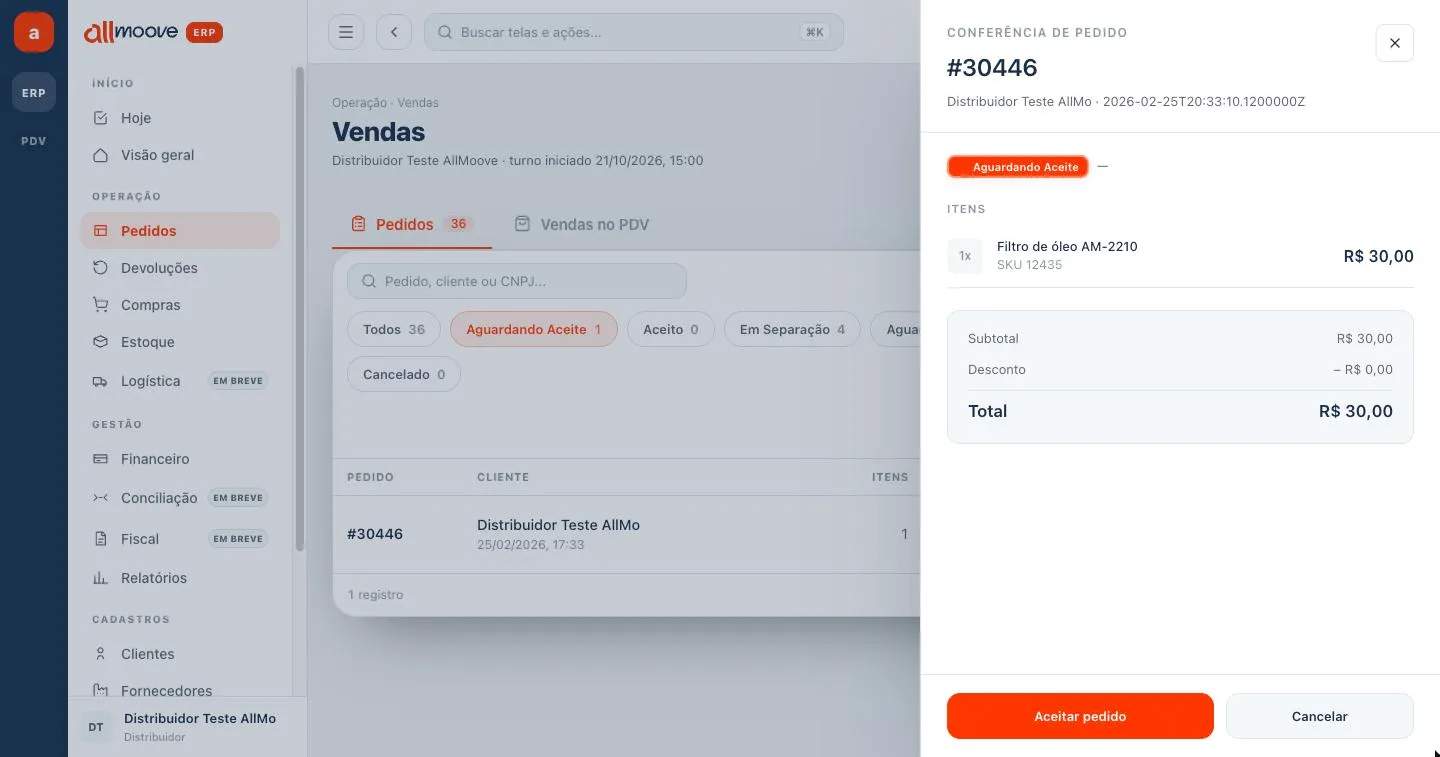
Task: Switch to the Vendas no PDV tab
Action: point(582,224)
